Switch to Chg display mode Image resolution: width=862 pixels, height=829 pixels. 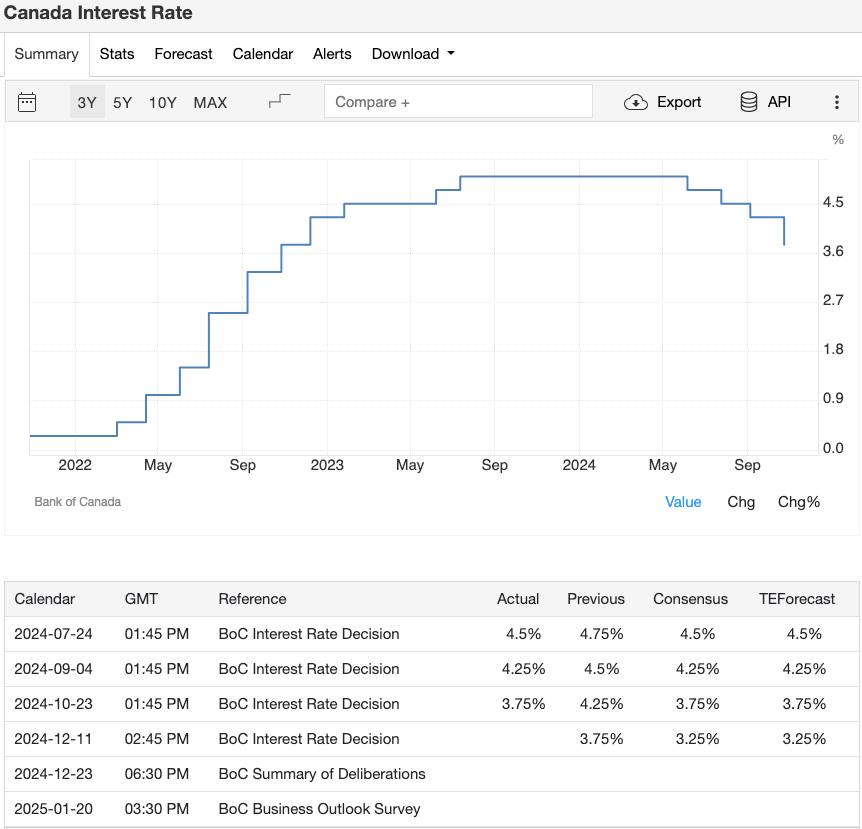click(x=741, y=501)
